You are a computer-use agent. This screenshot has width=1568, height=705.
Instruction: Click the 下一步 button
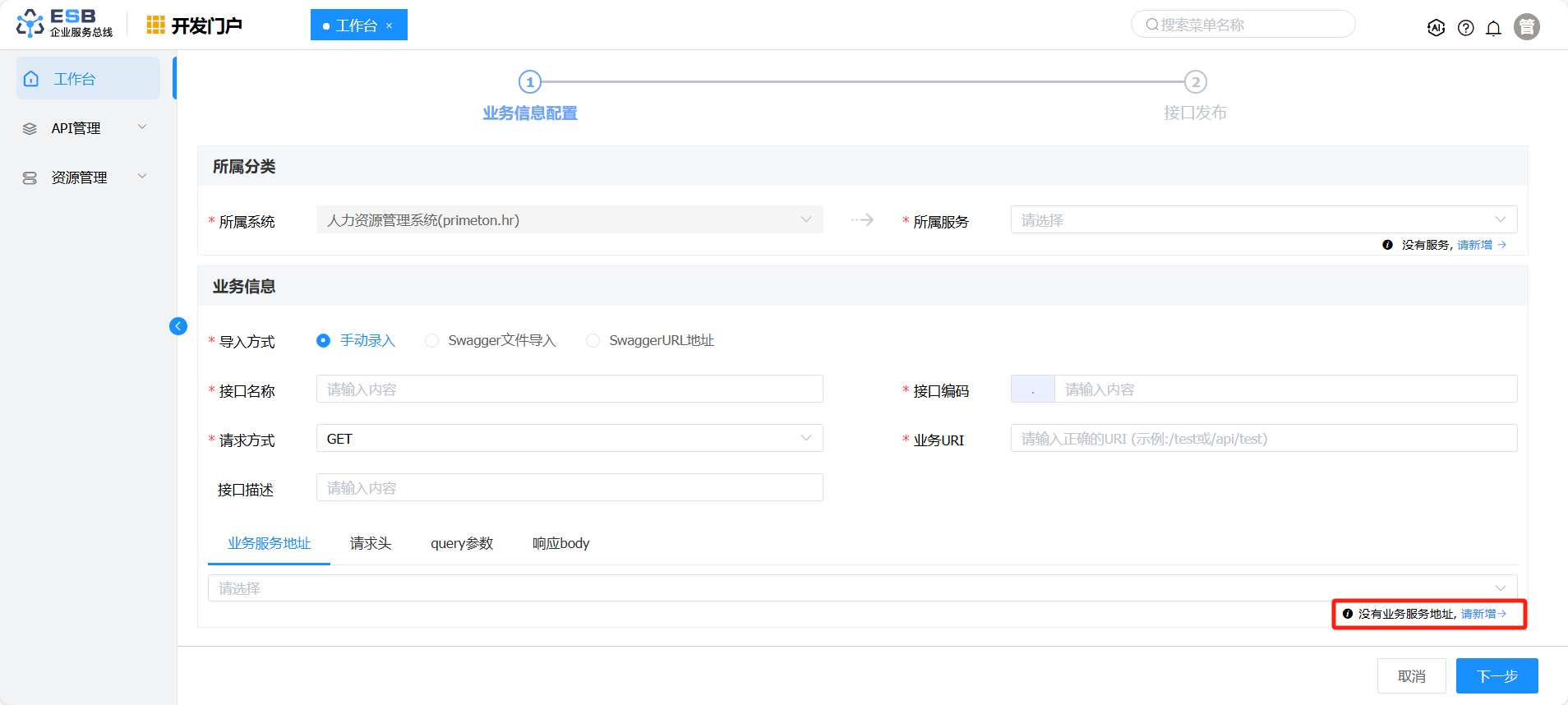[1497, 676]
